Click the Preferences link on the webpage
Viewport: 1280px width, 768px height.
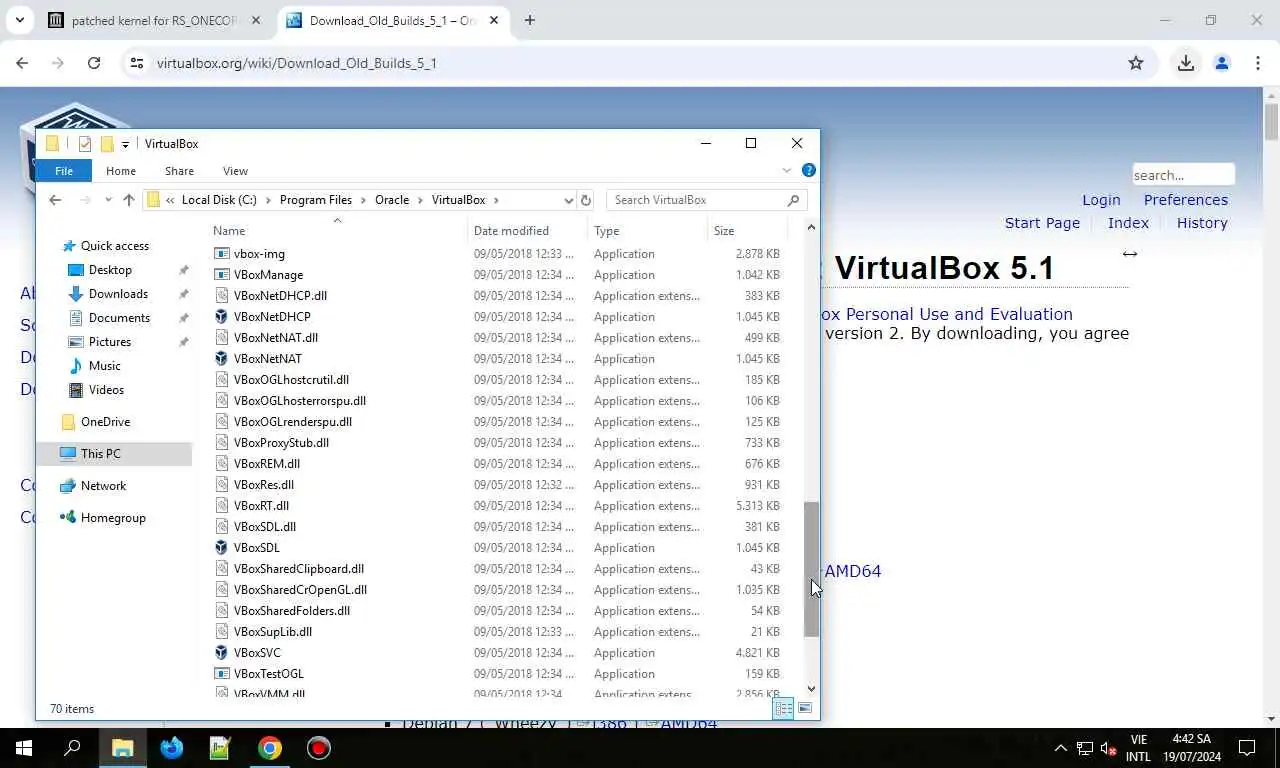click(x=1186, y=200)
